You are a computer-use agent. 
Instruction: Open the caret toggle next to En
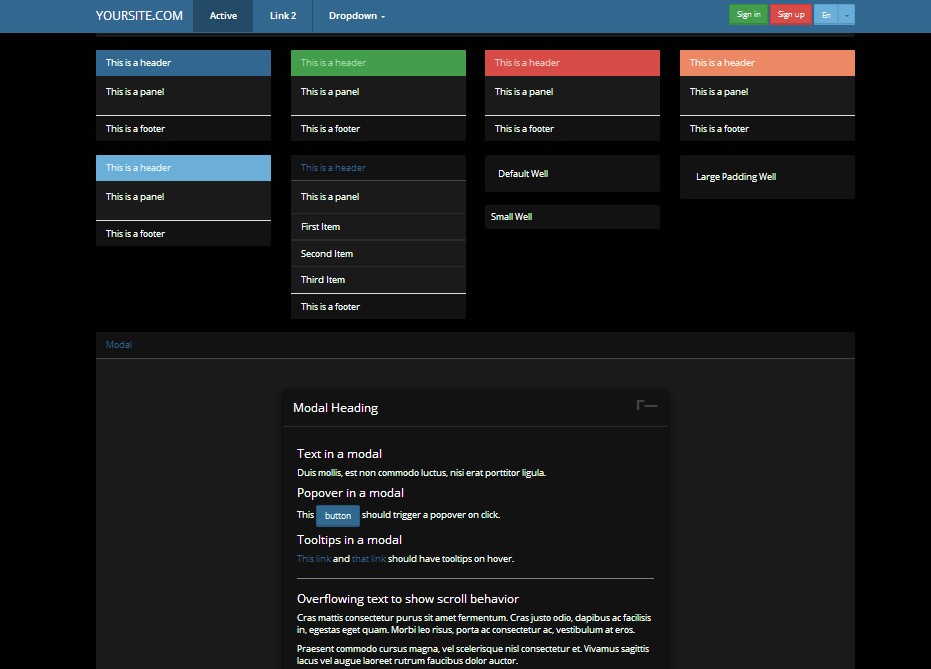pyautogui.click(x=847, y=15)
